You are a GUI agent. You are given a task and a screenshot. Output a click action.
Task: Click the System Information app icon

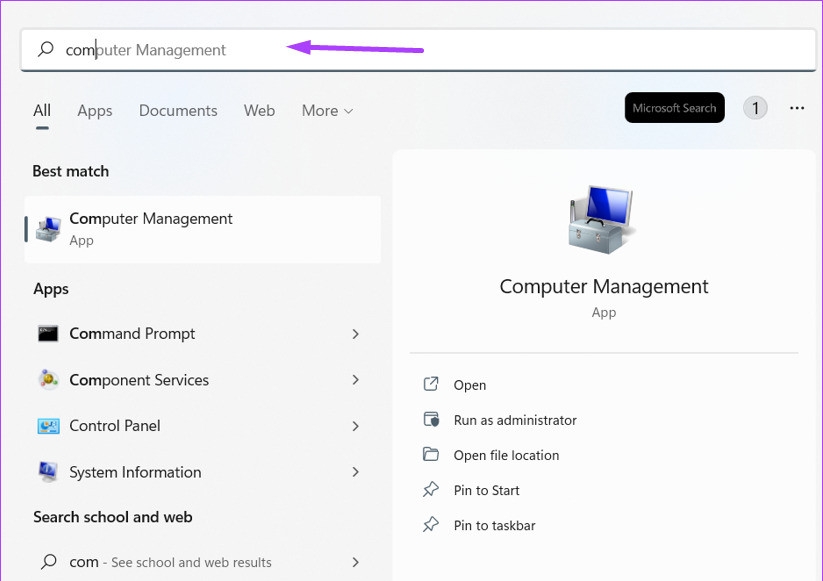[48, 471]
